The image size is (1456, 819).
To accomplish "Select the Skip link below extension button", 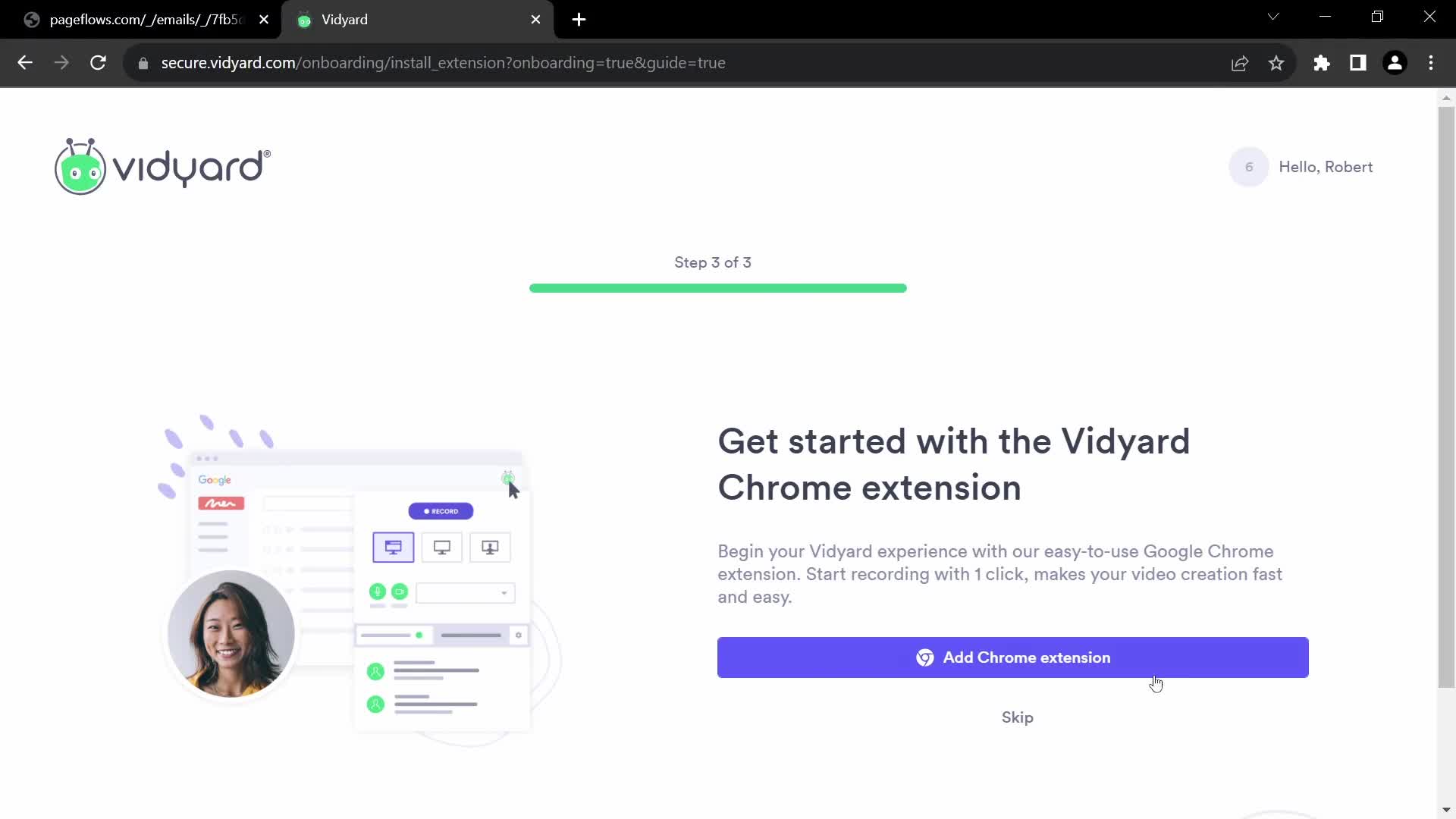I will pyautogui.click(x=1017, y=718).
